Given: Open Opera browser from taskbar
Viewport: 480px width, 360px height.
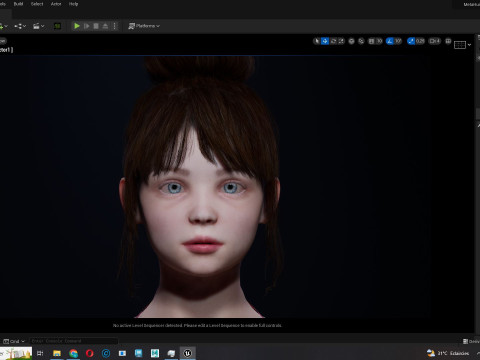Looking at the screenshot, I should pos(90,353).
